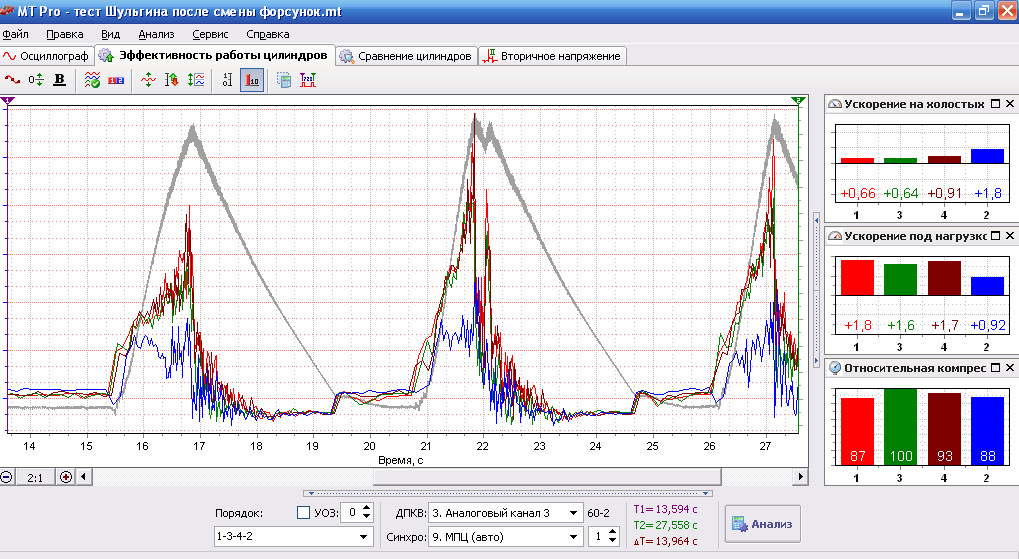Click the green-red up-down arrows scale icon
This screenshot has width=1019, height=559.
[172, 80]
